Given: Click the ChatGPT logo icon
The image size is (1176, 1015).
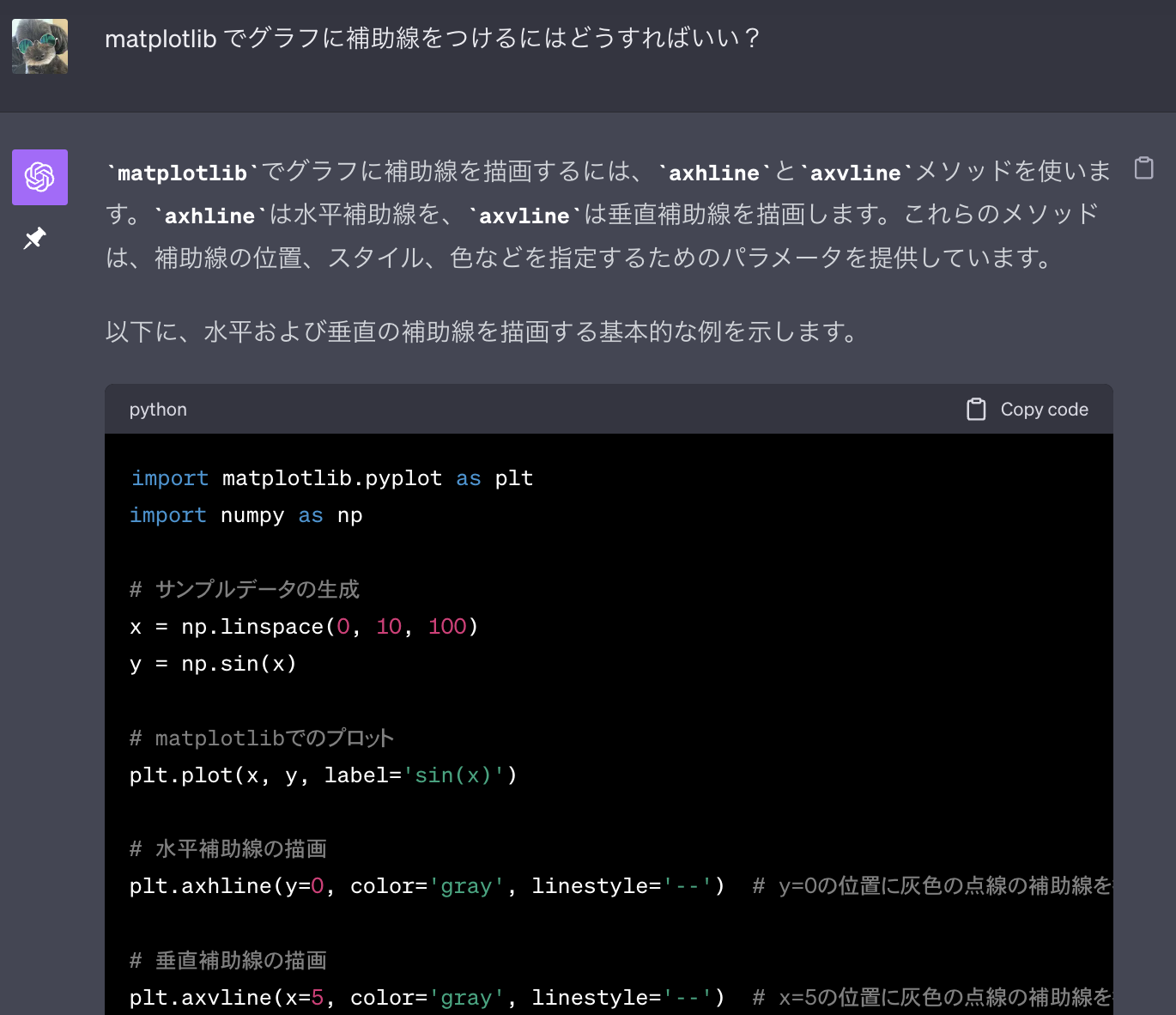Looking at the screenshot, I should 39,177.
